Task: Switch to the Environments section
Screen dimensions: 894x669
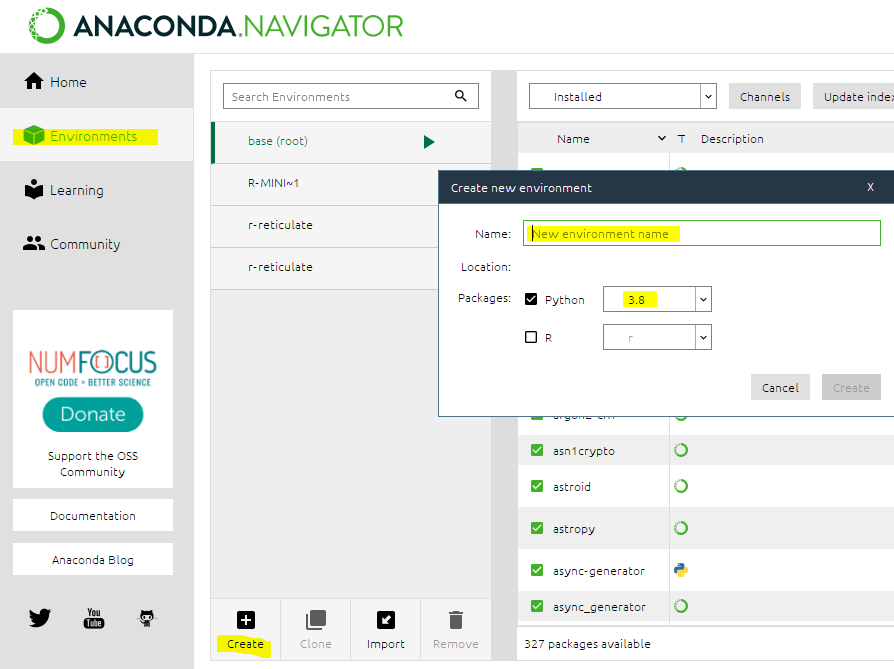Action: pos(96,136)
